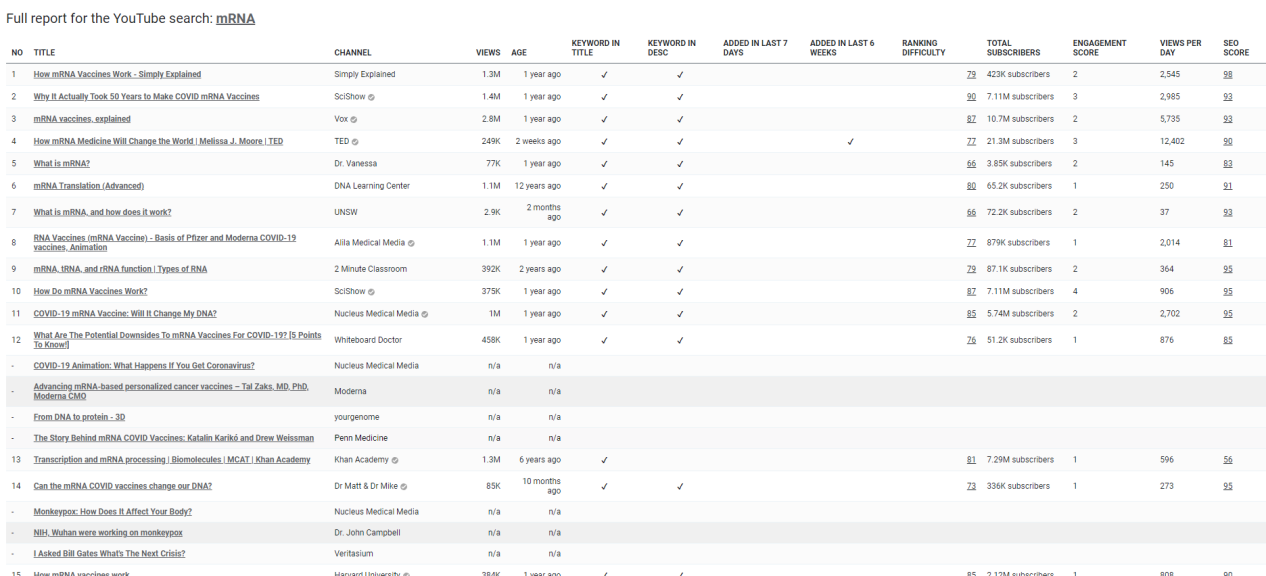The width and height of the screenshot is (1266, 576).
Task: Sort by the TITLE column header
Action: click(x=45, y=52)
